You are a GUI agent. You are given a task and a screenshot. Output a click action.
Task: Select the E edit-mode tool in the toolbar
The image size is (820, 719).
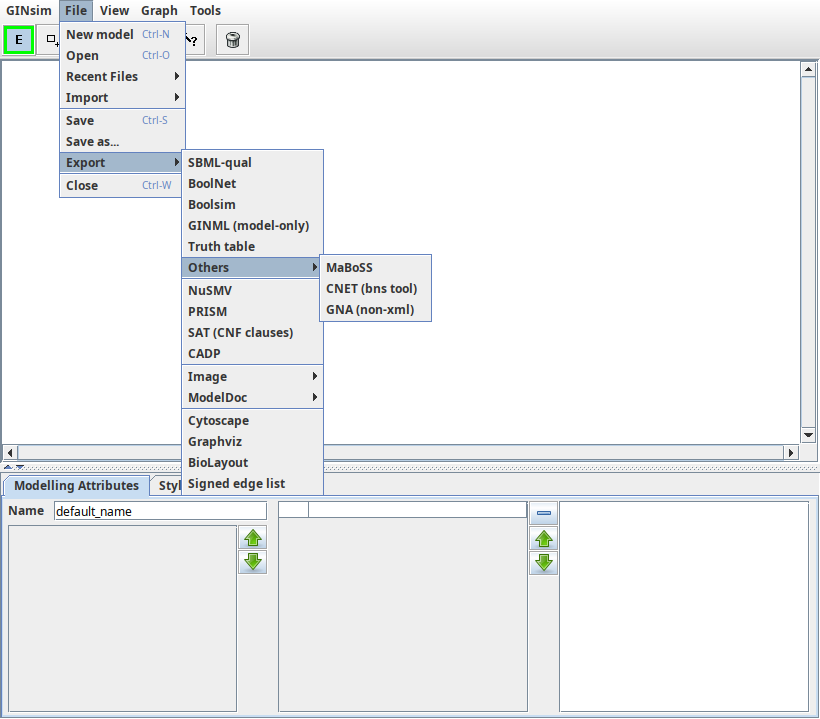coord(18,39)
